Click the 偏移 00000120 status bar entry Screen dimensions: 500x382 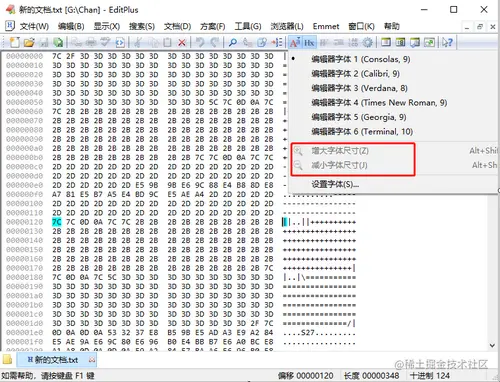pyautogui.click(x=306, y=376)
